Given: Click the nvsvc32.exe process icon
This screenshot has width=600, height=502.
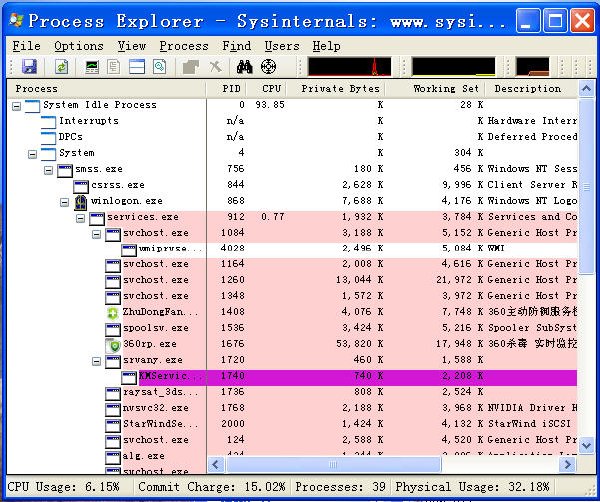Looking at the screenshot, I should point(113,409).
